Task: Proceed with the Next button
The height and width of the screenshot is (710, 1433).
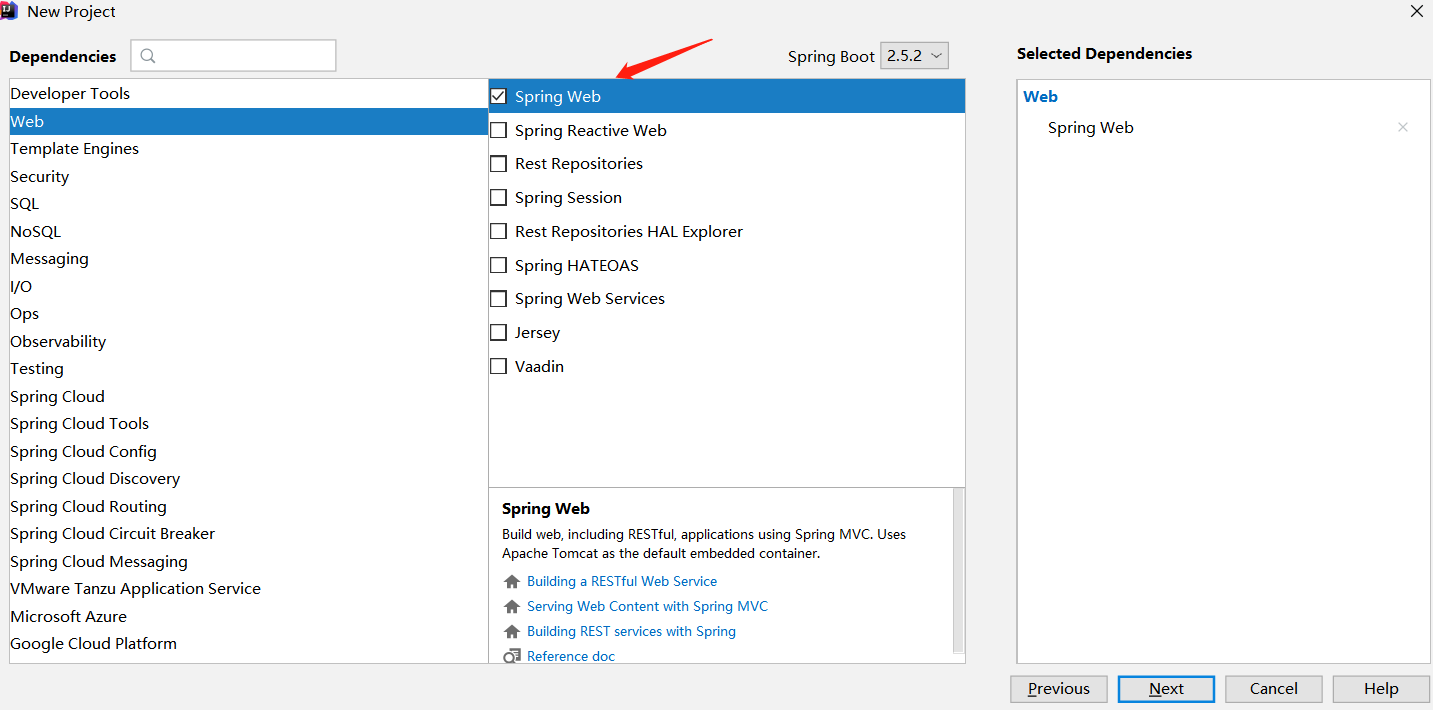Action: pyautogui.click(x=1166, y=688)
